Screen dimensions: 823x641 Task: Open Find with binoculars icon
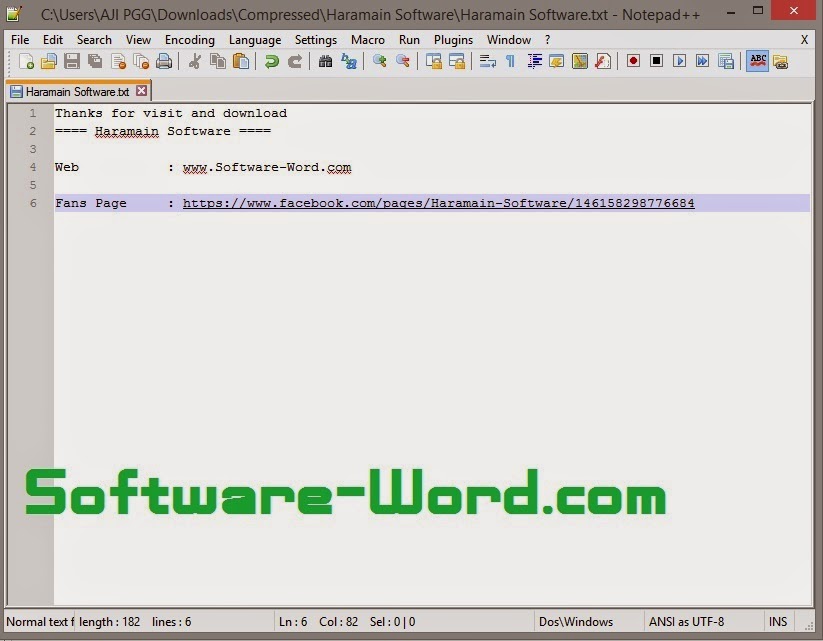tap(325, 61)
